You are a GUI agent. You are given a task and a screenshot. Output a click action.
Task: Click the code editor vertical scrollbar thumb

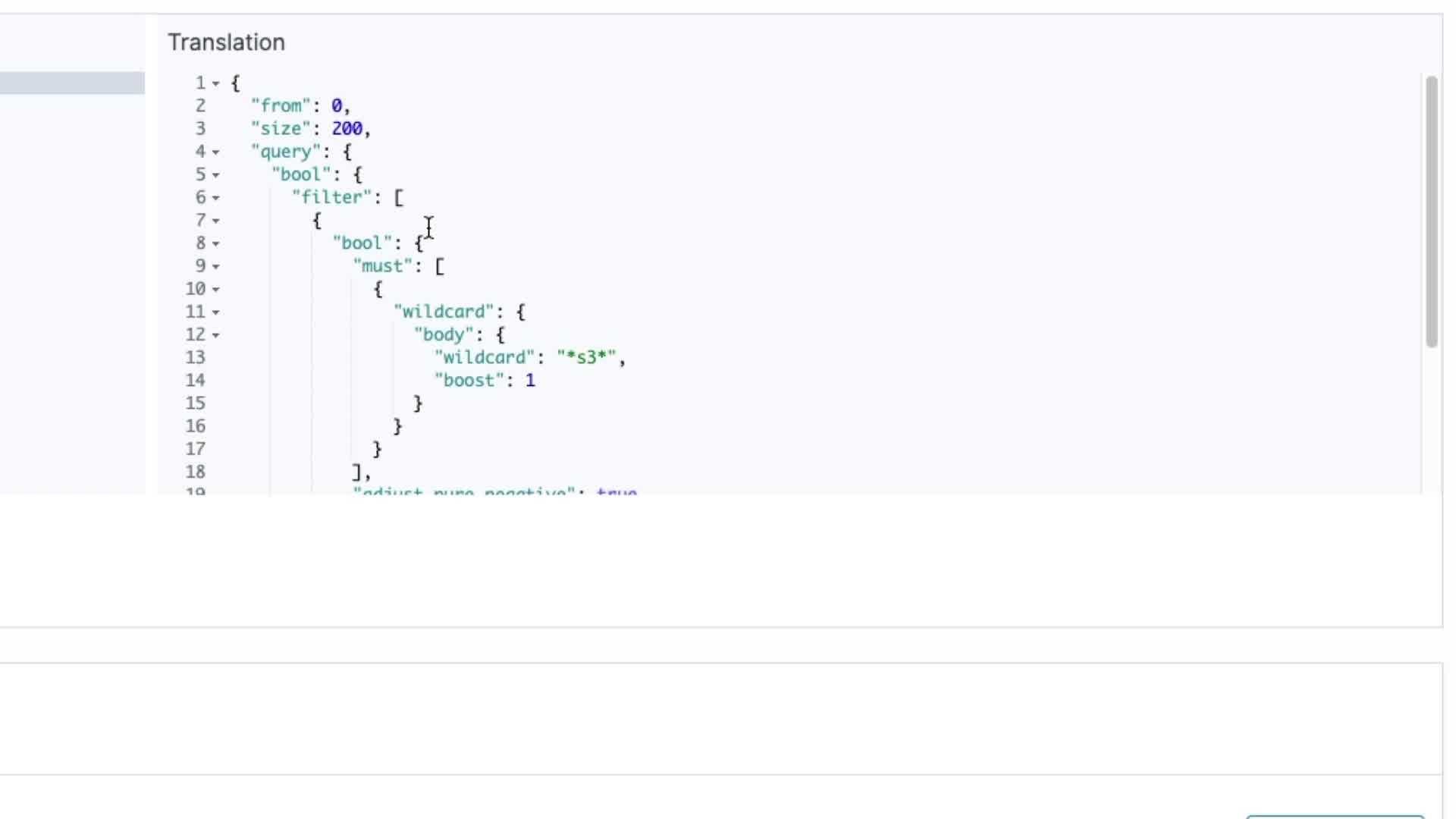(1431, 212)
